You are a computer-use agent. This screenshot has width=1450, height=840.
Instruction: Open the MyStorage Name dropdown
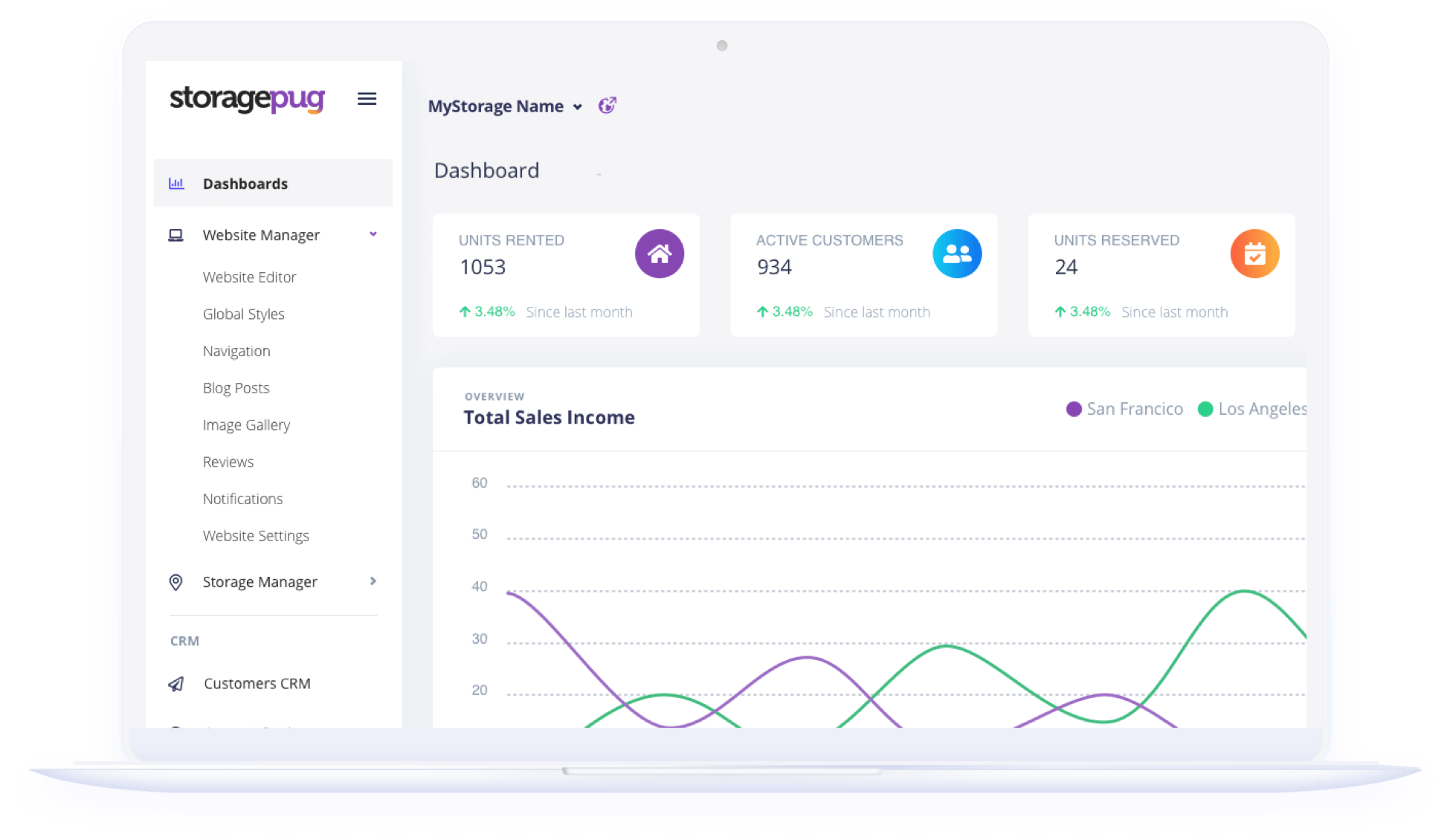point(579,106)
